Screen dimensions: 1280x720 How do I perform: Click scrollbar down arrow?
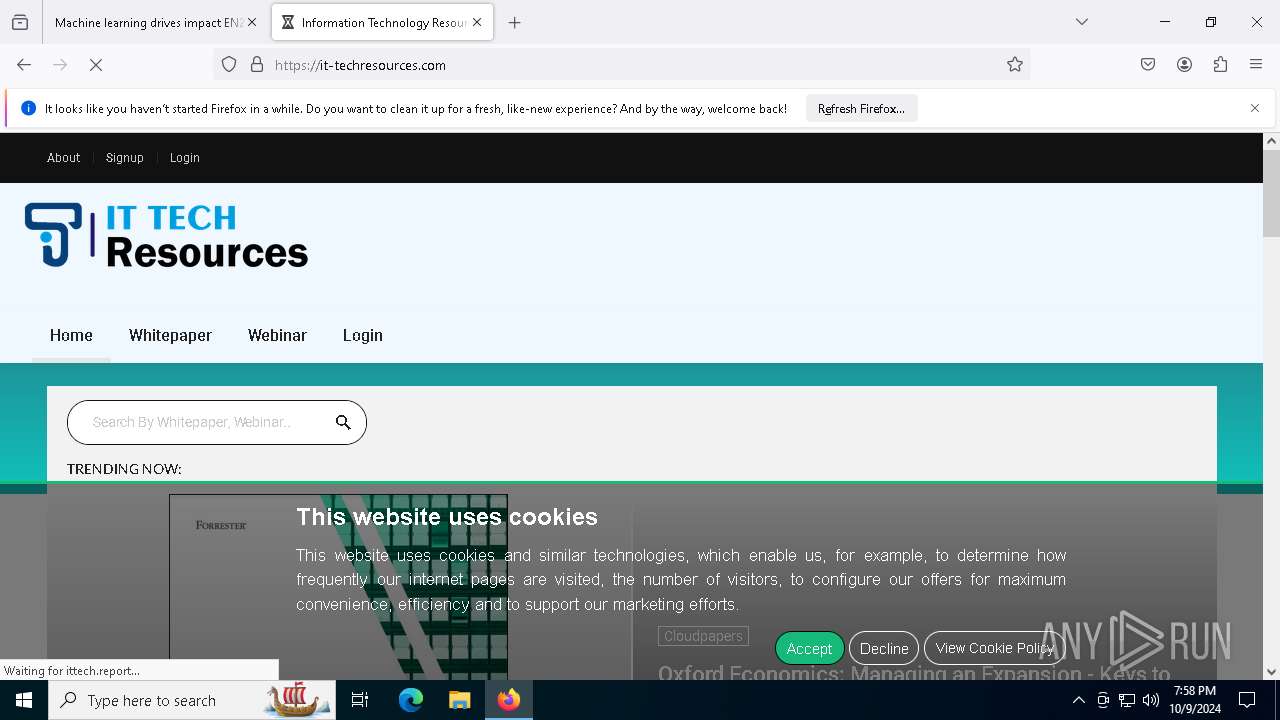pos(1271,672)
